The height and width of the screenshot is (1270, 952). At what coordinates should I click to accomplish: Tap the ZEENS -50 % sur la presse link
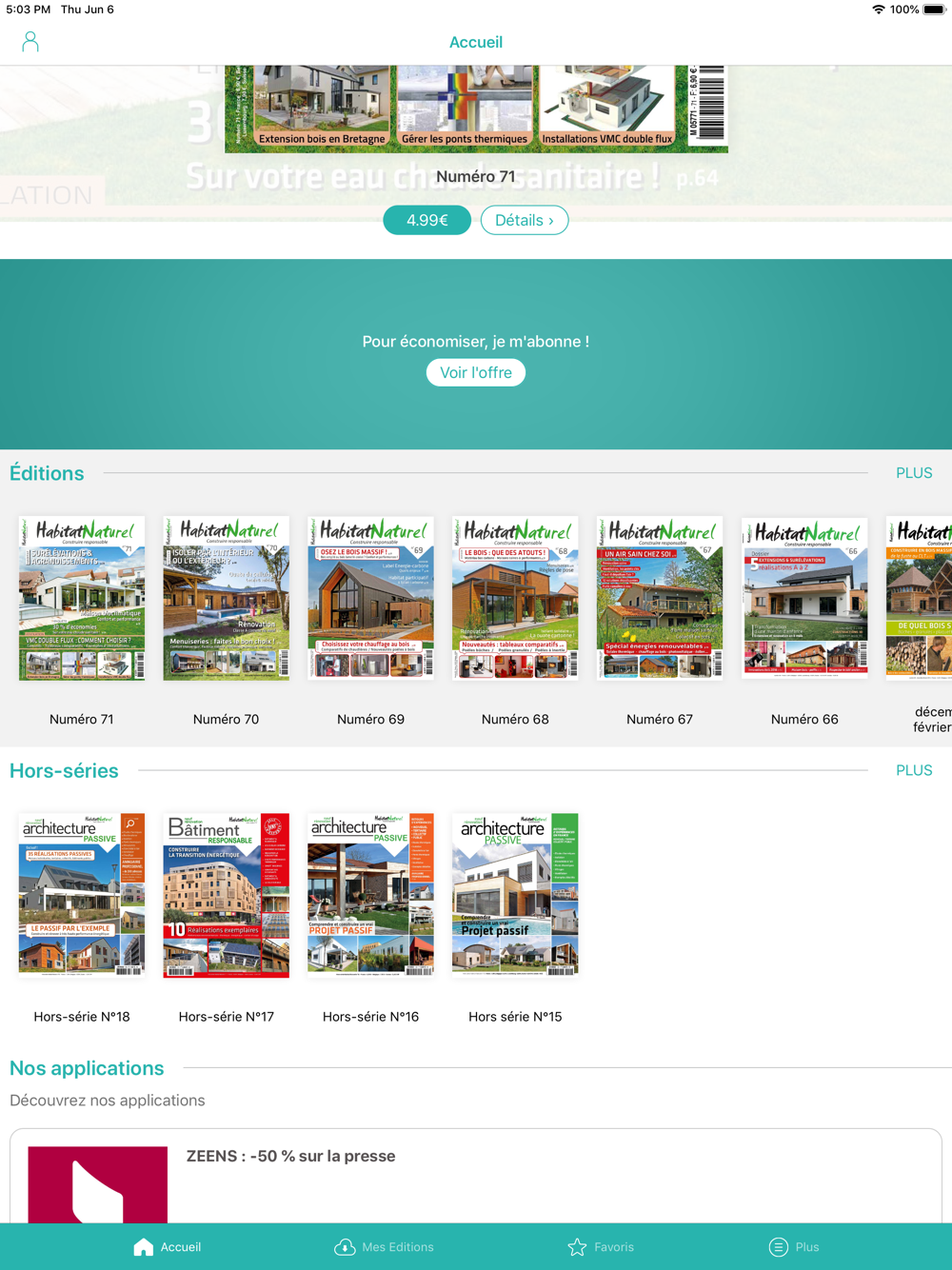click(290, 1156)
